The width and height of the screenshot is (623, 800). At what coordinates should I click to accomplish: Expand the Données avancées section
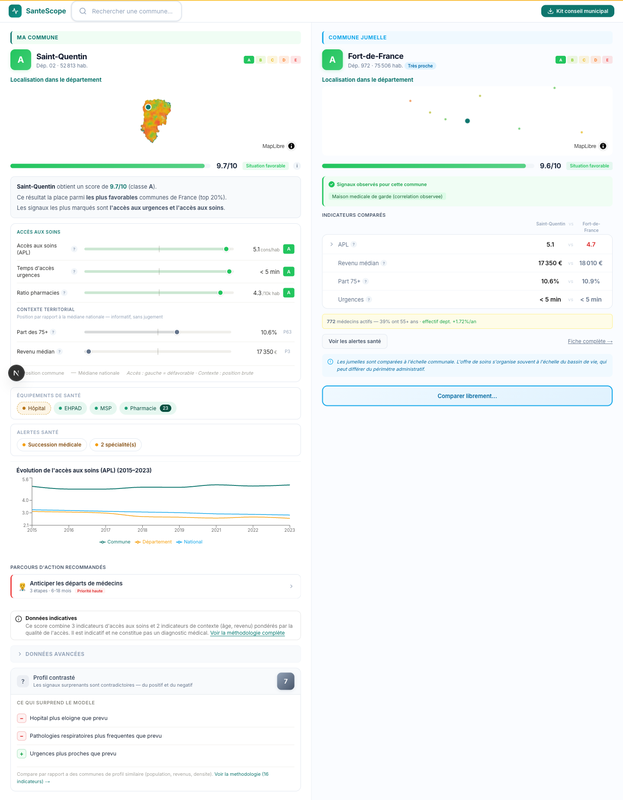coord(155,654)
